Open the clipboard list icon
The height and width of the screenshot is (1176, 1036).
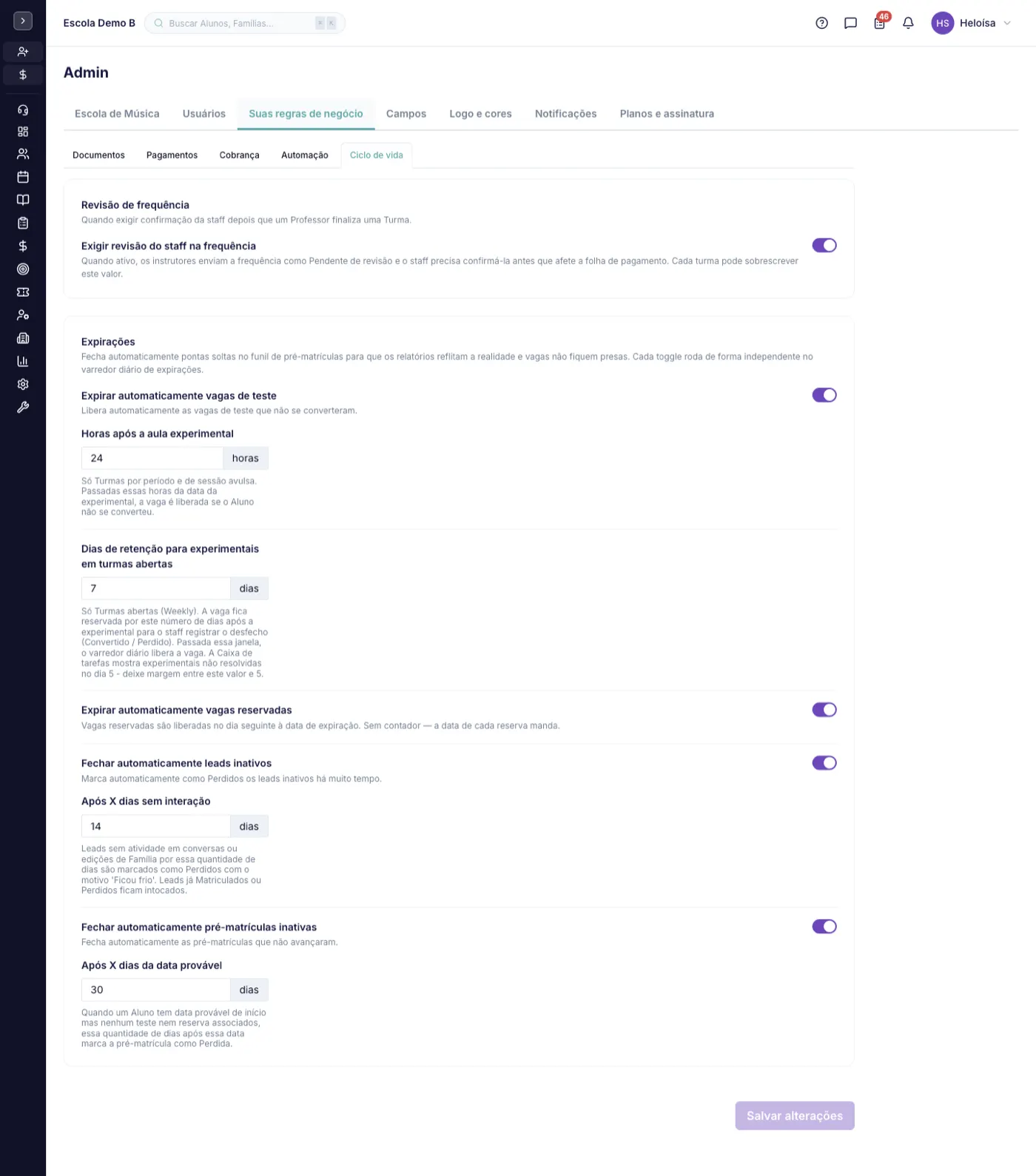23,223
